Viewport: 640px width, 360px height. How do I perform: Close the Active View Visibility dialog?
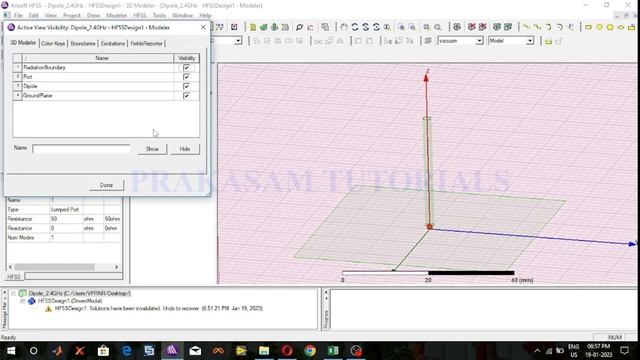click(x=203, y=27)
